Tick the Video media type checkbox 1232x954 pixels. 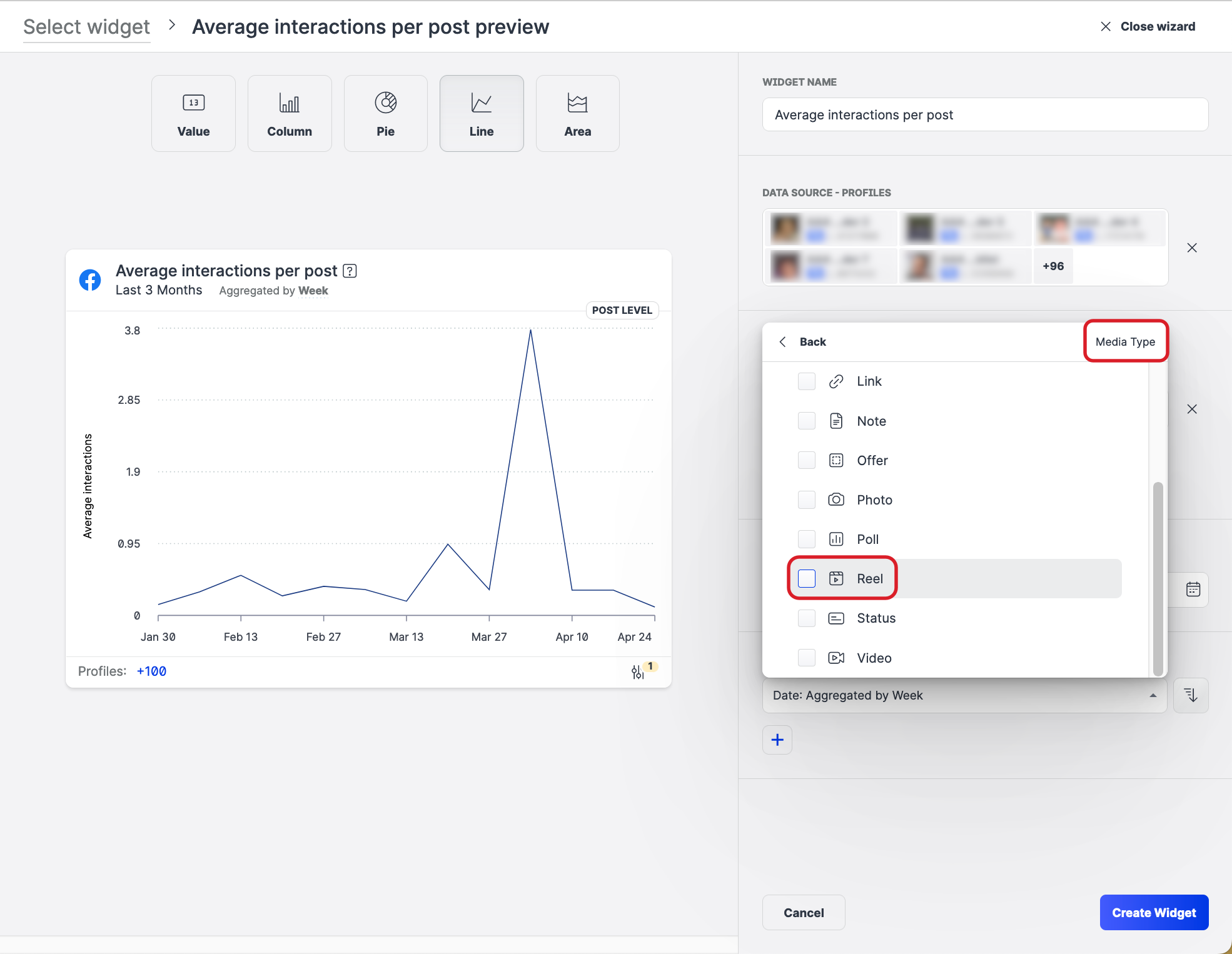tap(807, 658)
